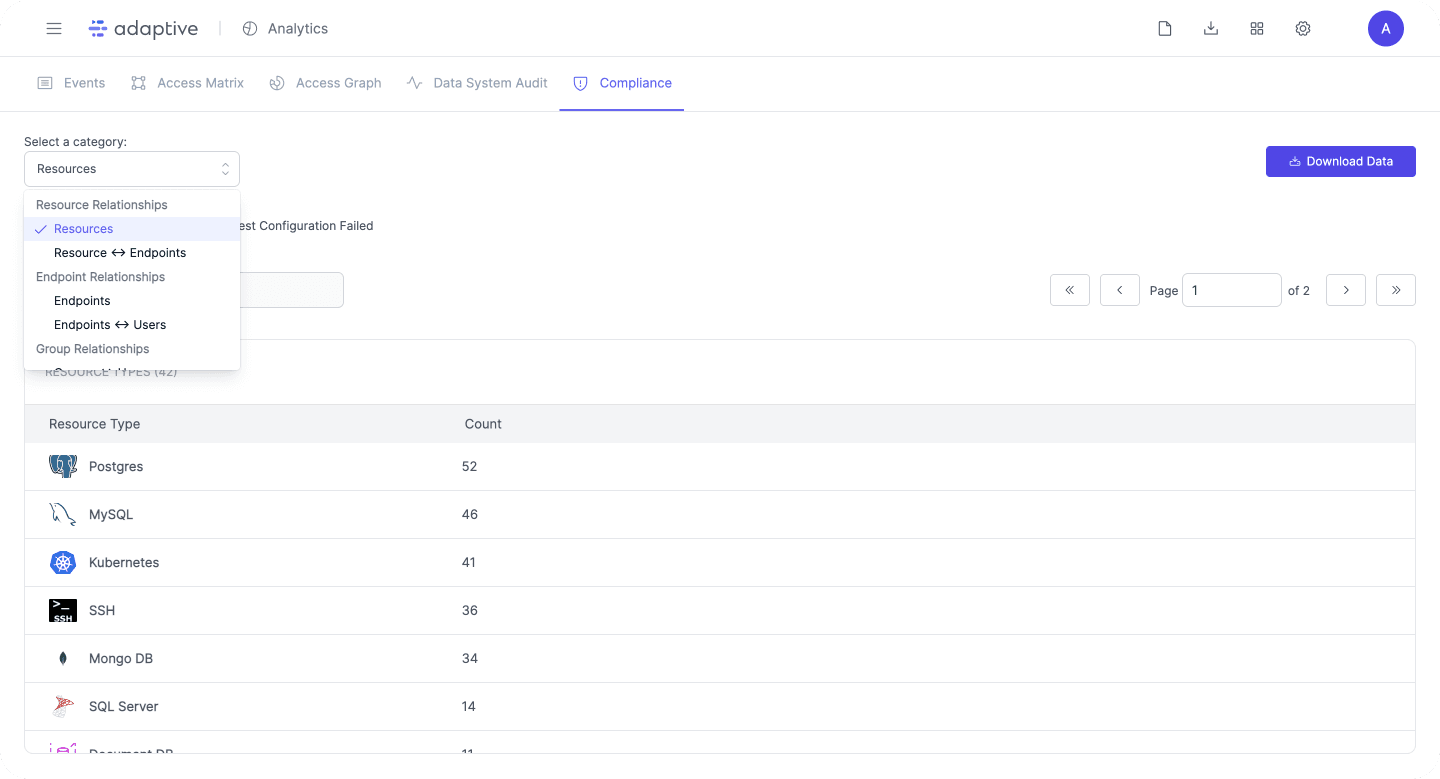Open the document icon in header

click(x=1165, y=28)
